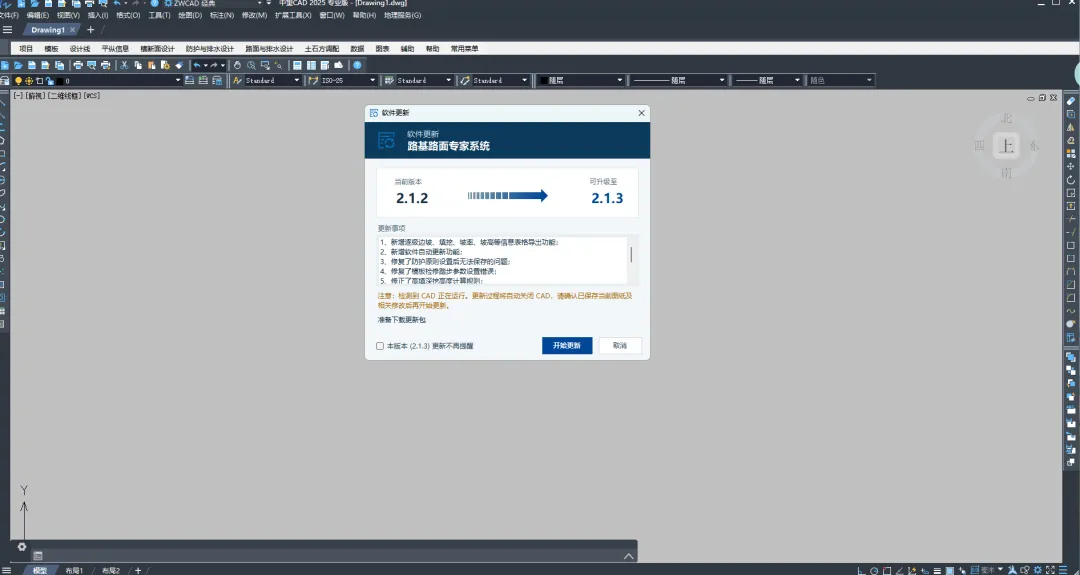Click the Make Layer Current icon
The height and width of the screenshot is (575, 1080).
(189, 81)
